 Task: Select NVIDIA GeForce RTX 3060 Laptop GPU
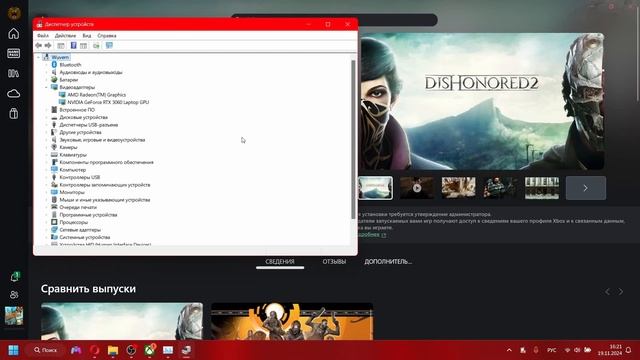(x=108, y=102)
